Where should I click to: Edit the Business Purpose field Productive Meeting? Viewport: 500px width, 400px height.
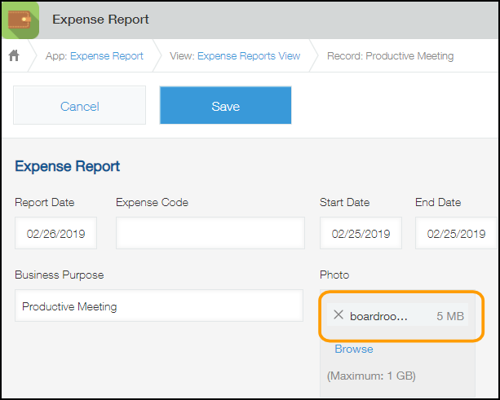click(159, 306)
